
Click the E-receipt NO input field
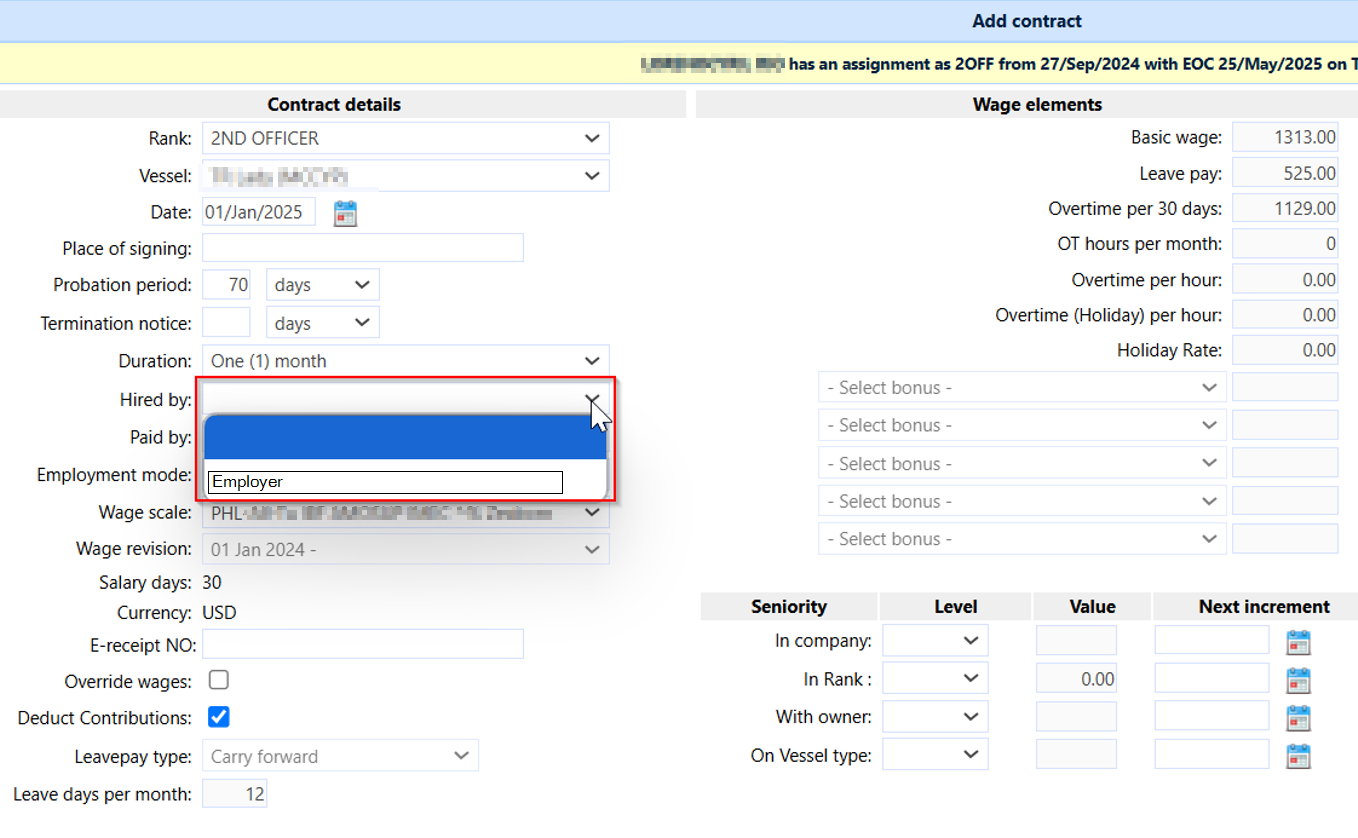(x=362, y=645)
